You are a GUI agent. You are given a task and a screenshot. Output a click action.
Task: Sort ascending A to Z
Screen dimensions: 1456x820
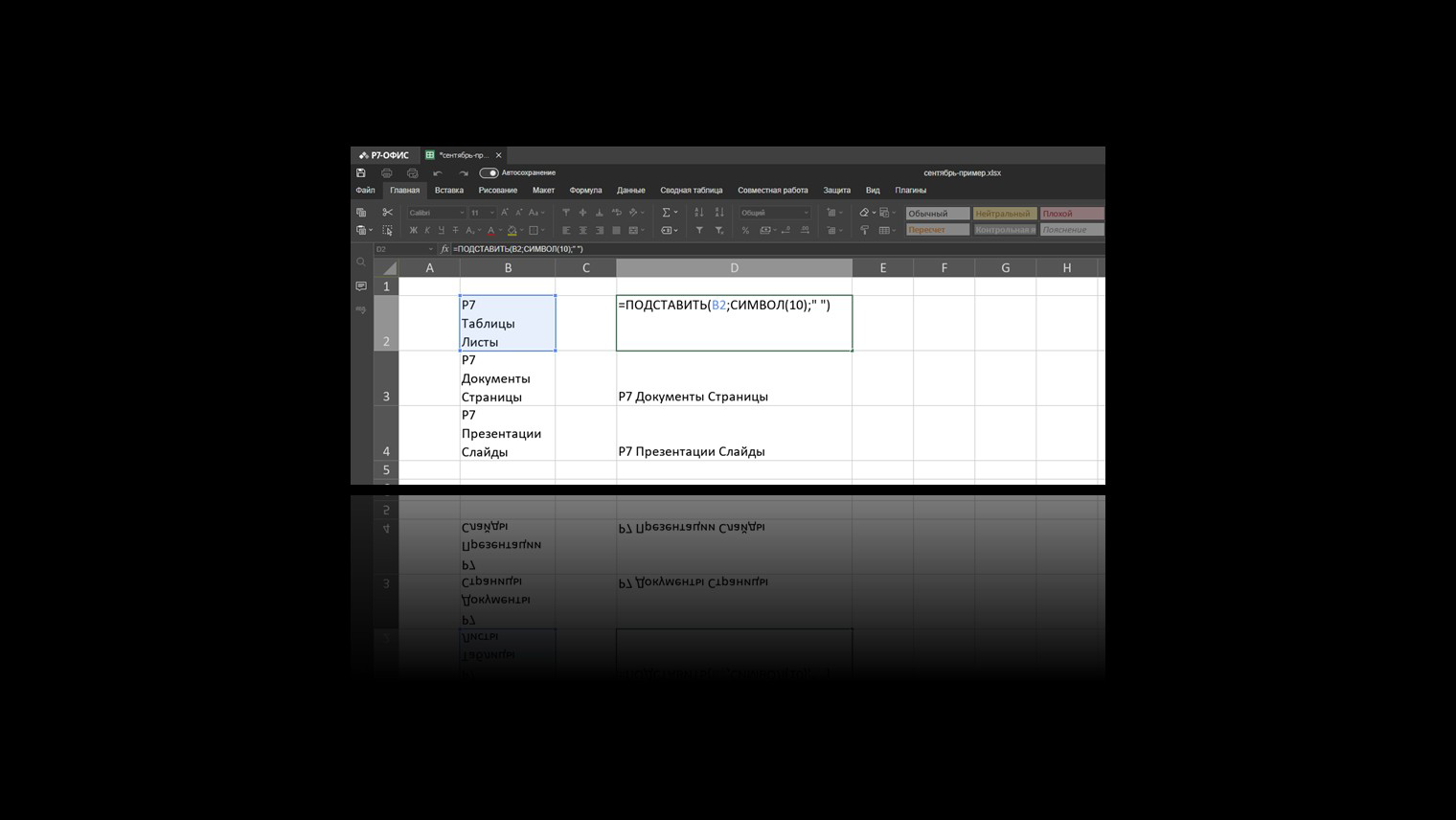pos(698,213)
